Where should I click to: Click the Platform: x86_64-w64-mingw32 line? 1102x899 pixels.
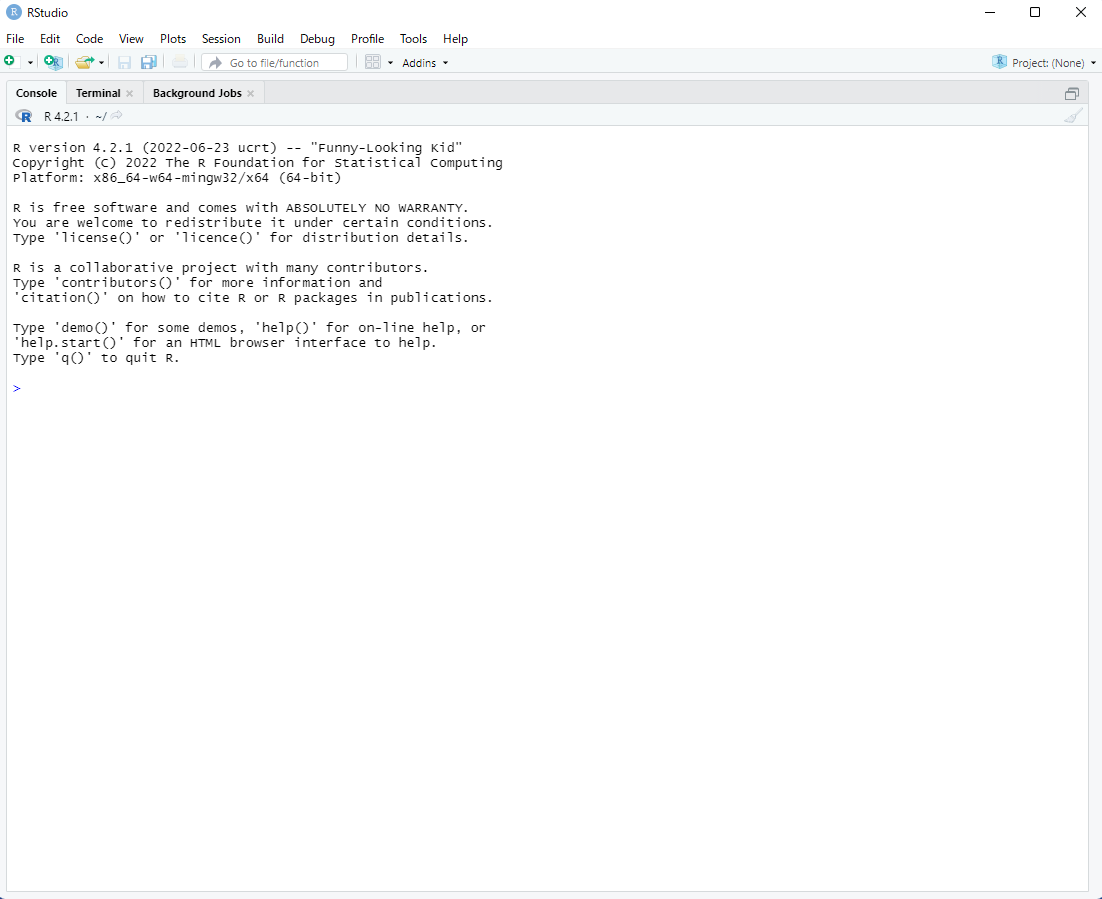coord(177,178)
